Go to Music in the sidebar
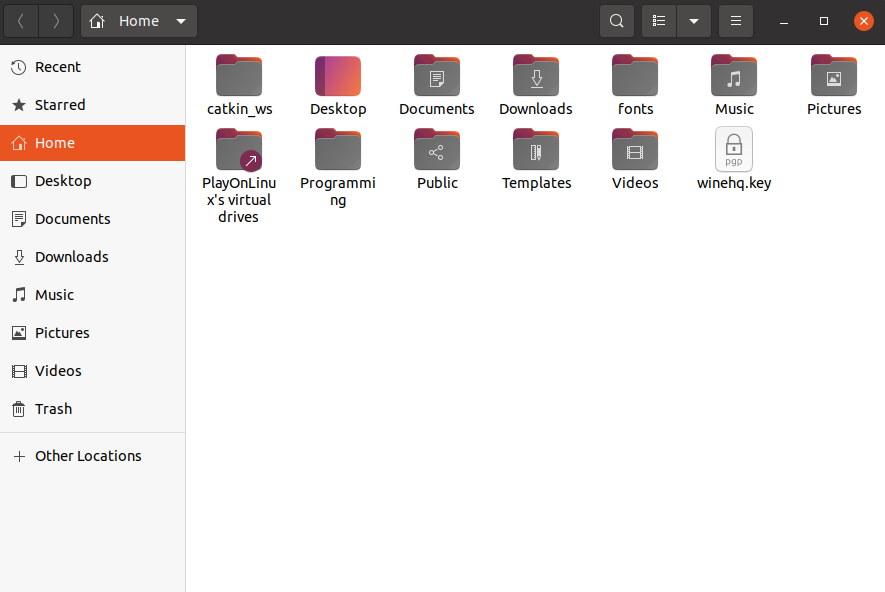This screenshot has height=592, width=885. (x=93, y=295)
